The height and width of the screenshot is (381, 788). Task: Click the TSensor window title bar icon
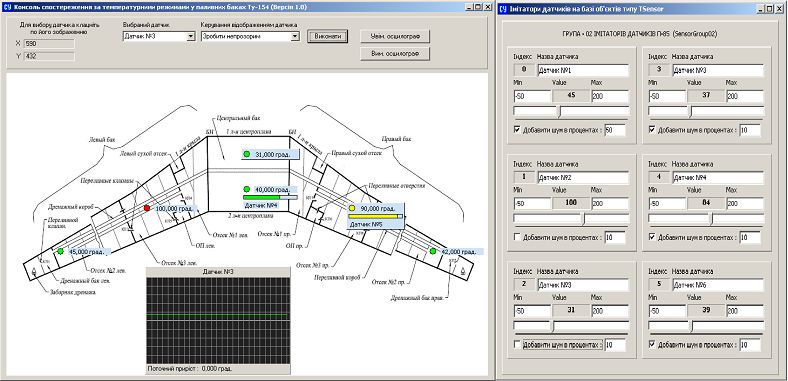503,9
